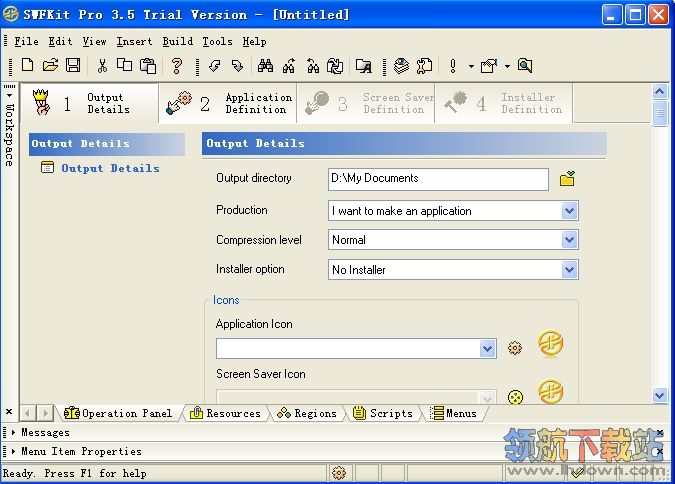Click the New document toolbar icon
The height and width of the screenshot is (484, 675).
tap(28, 65)
